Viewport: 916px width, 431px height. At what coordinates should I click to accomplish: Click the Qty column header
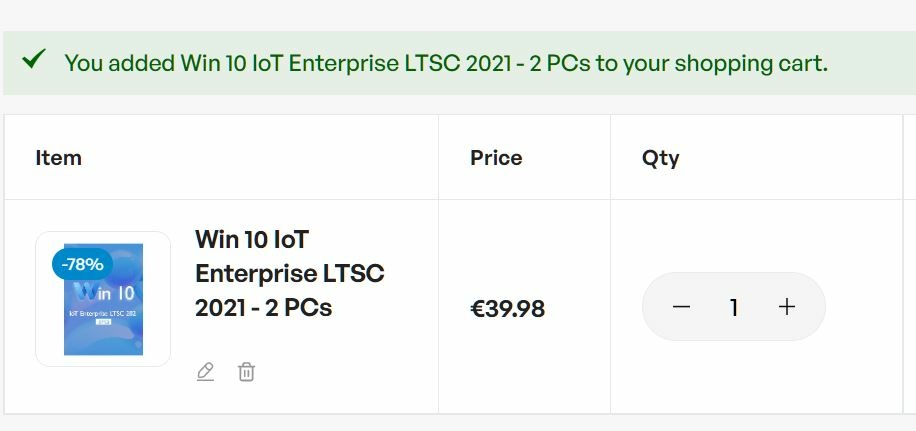(x=660, y=157)
